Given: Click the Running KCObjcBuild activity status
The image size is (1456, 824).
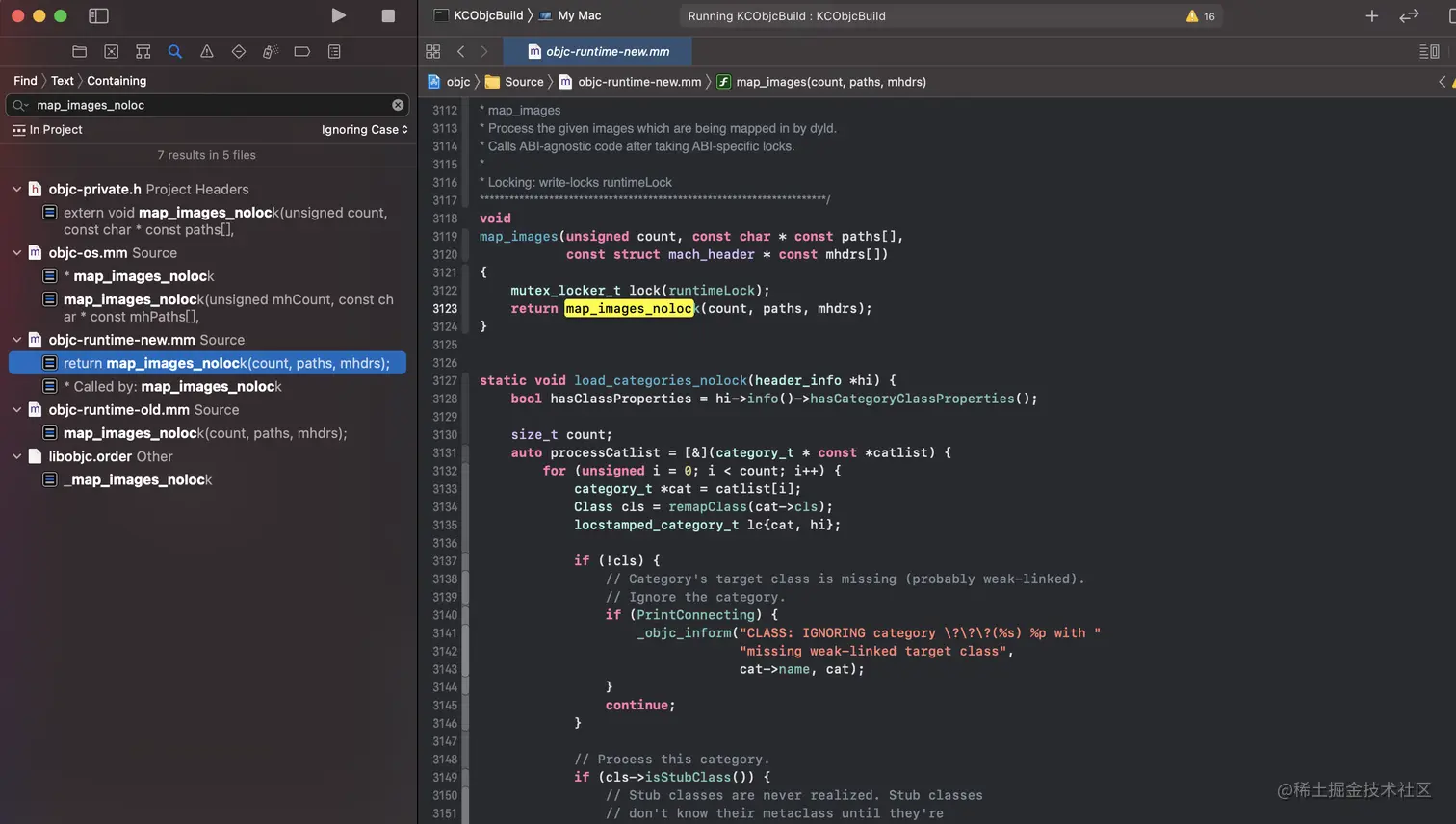Looking at the screenshot, I should pos(787,15).
